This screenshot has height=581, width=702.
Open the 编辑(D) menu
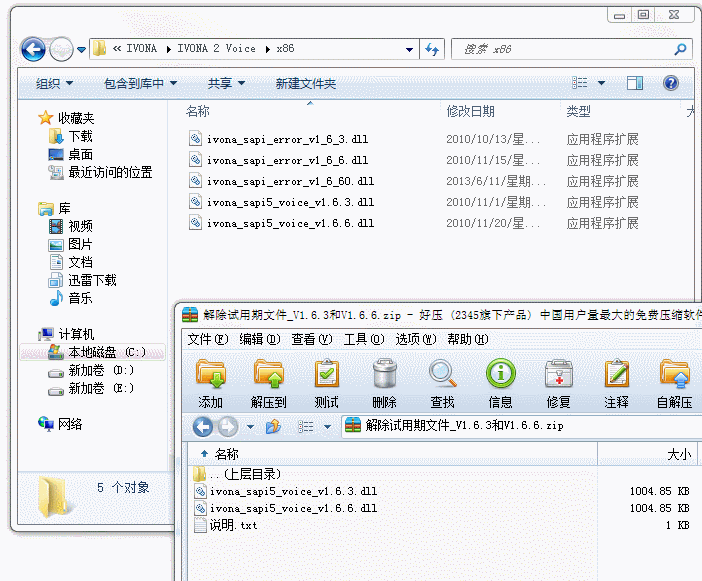coord(260,339)
